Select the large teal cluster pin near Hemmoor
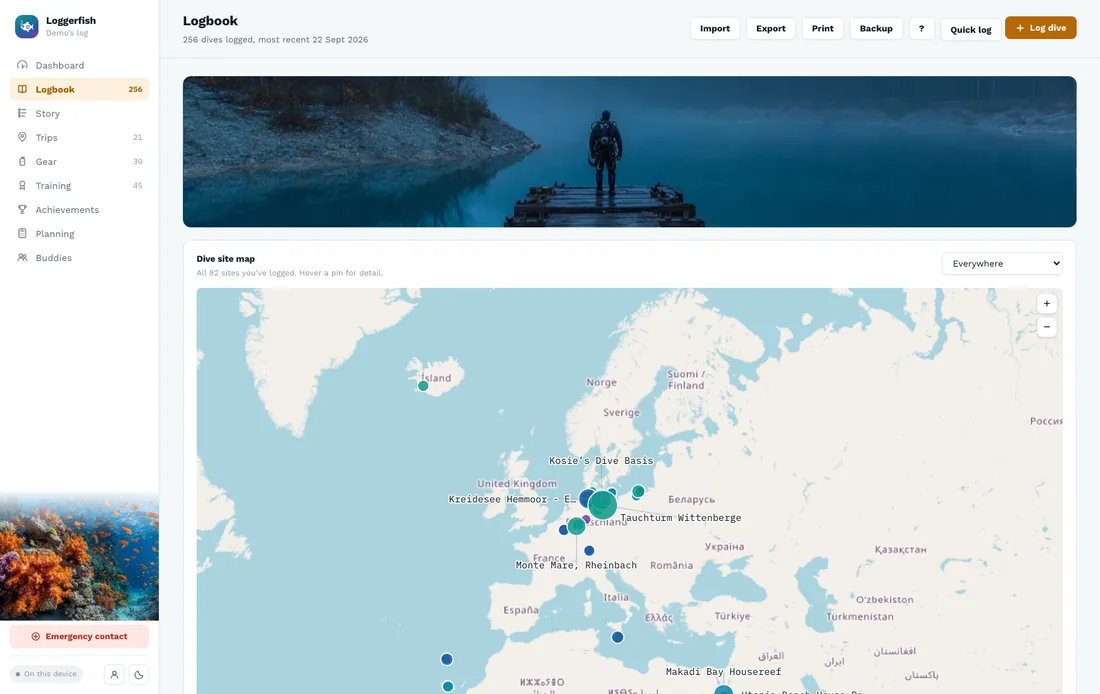 pyautogui.click(x=602, y=505)
